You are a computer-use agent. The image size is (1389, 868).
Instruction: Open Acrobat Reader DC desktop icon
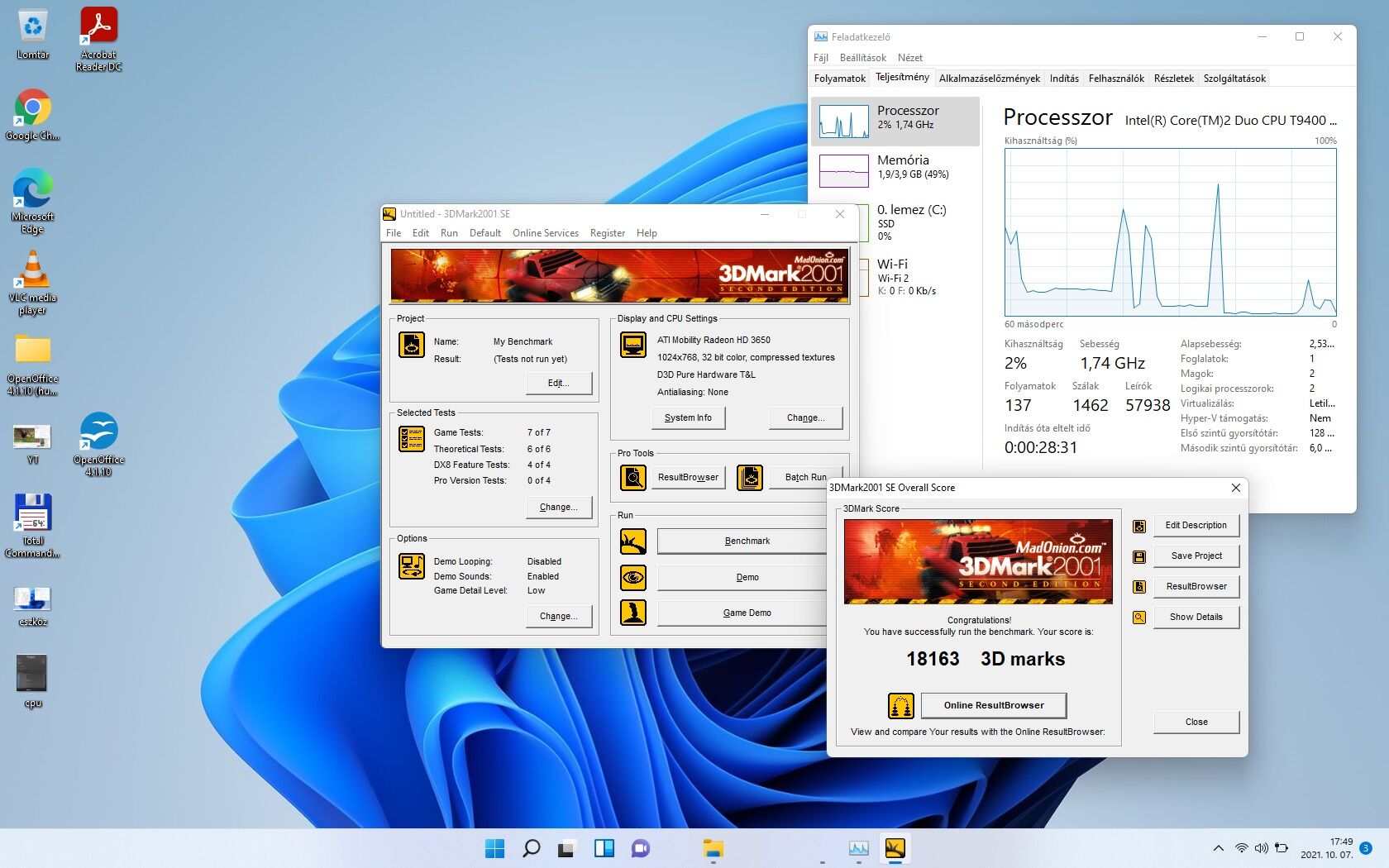coord(98,39)
